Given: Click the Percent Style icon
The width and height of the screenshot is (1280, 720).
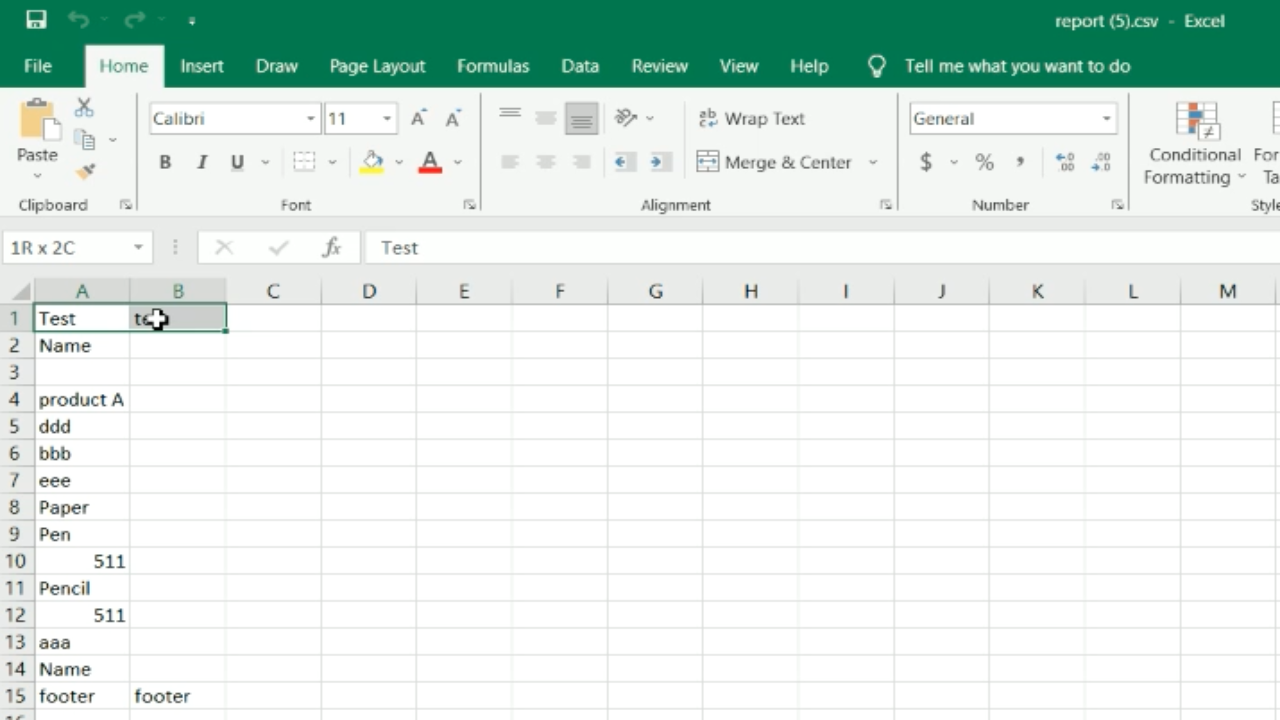Looking at the screenshot, I should click(x=984, y=162).
